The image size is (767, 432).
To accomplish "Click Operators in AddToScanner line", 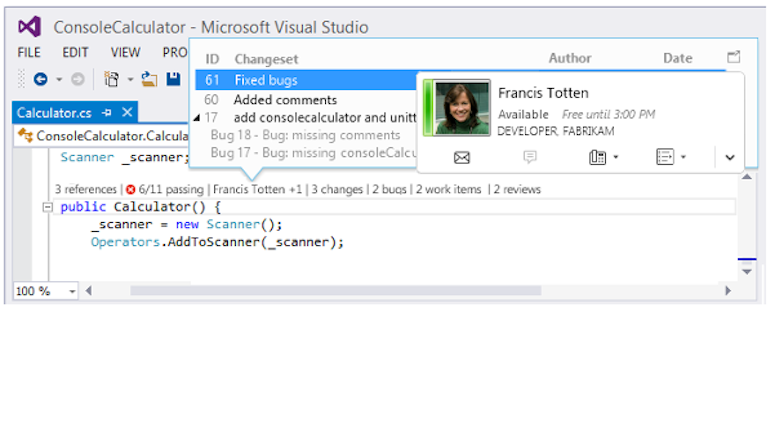I will (125, 242).
